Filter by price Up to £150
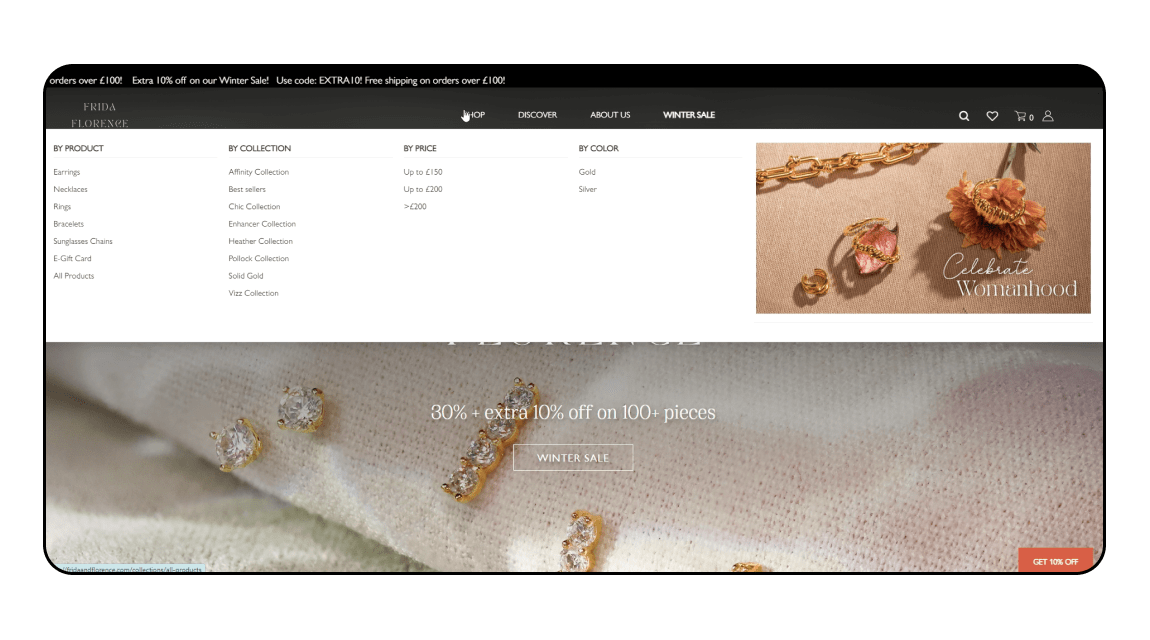The width and height of the screenshot is (1150, 640). [x=423, y=172]
